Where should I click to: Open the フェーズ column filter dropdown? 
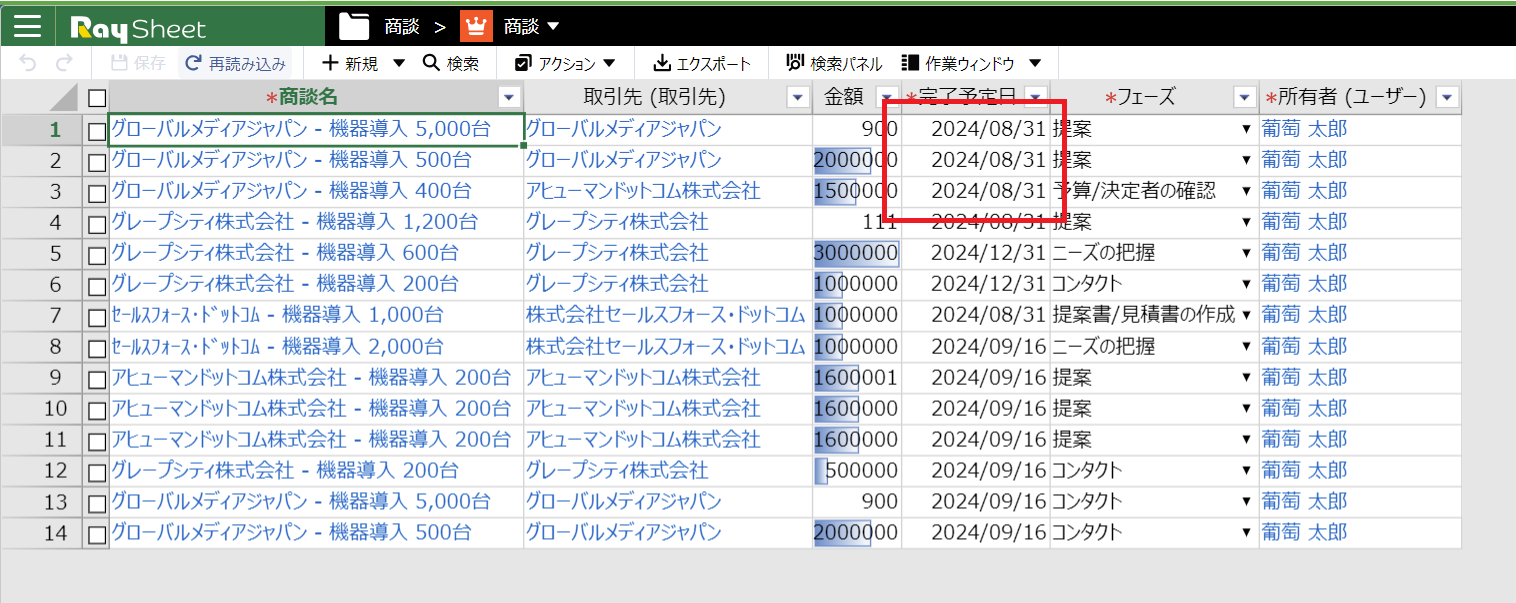[x=1245, y=97]
